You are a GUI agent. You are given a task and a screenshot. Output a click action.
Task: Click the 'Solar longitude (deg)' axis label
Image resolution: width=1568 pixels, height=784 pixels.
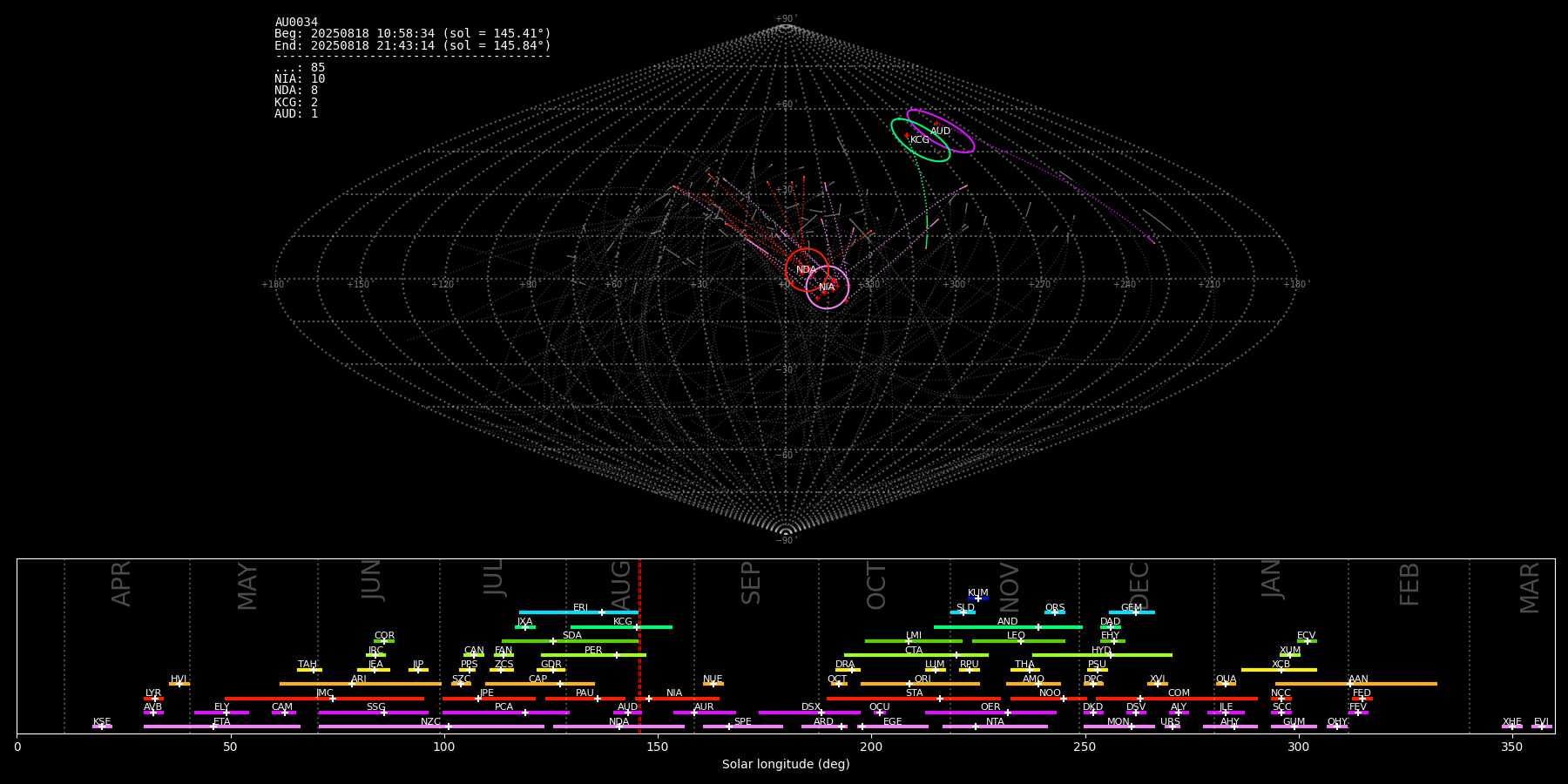click(x=786, y=764)
